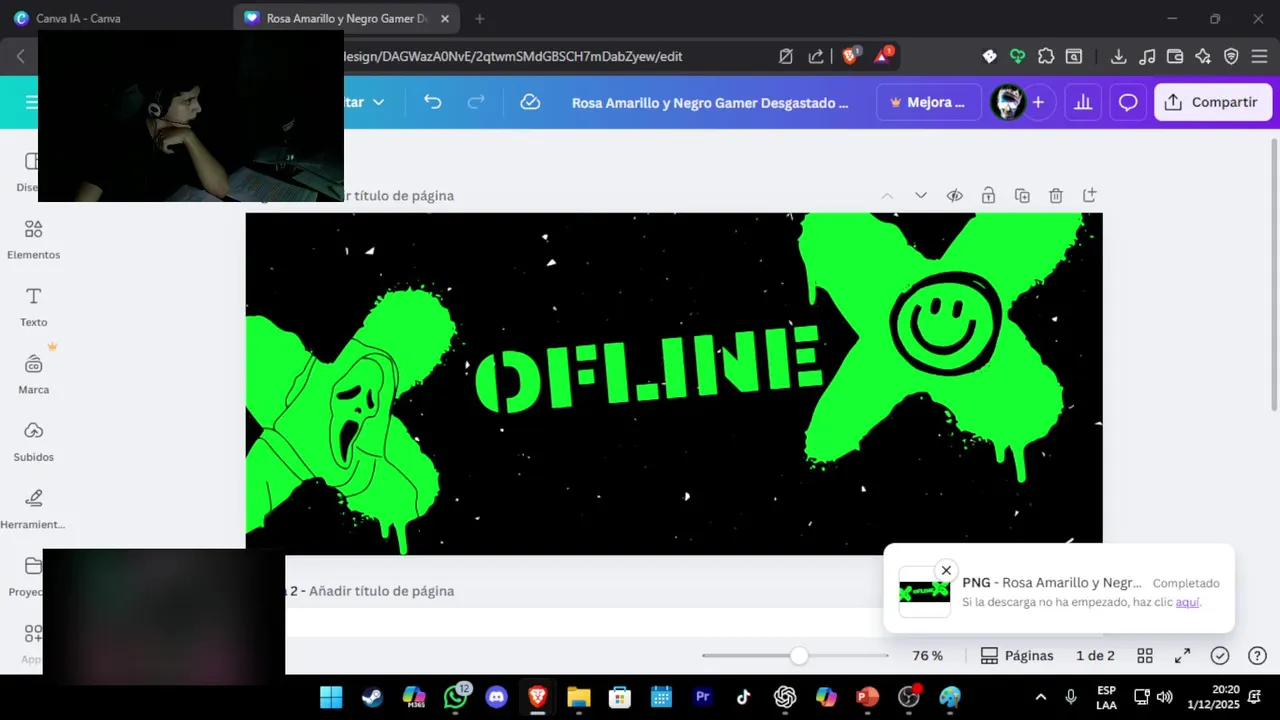Add a new page with plus icon
Viewport: 1280px width, 720px height.
tap(1090, 195)
